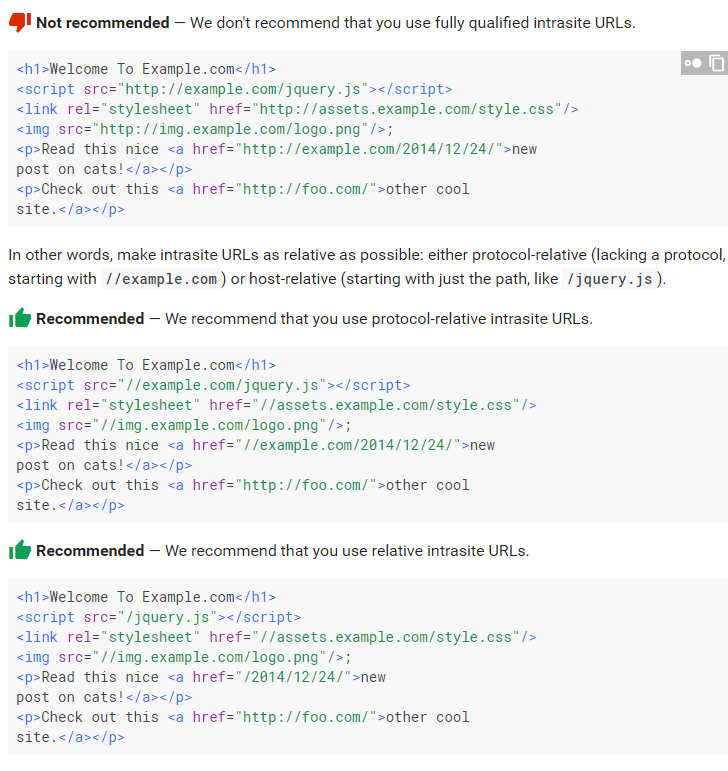728x771 pixels.
Task: Click inline code "//example.com" in the paragraph
Action: 161,279
